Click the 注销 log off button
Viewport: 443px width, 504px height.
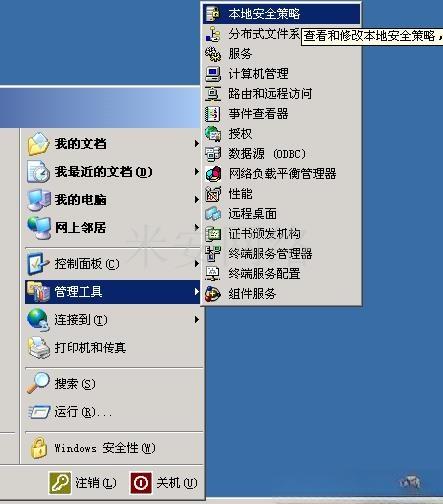[83, 482]
